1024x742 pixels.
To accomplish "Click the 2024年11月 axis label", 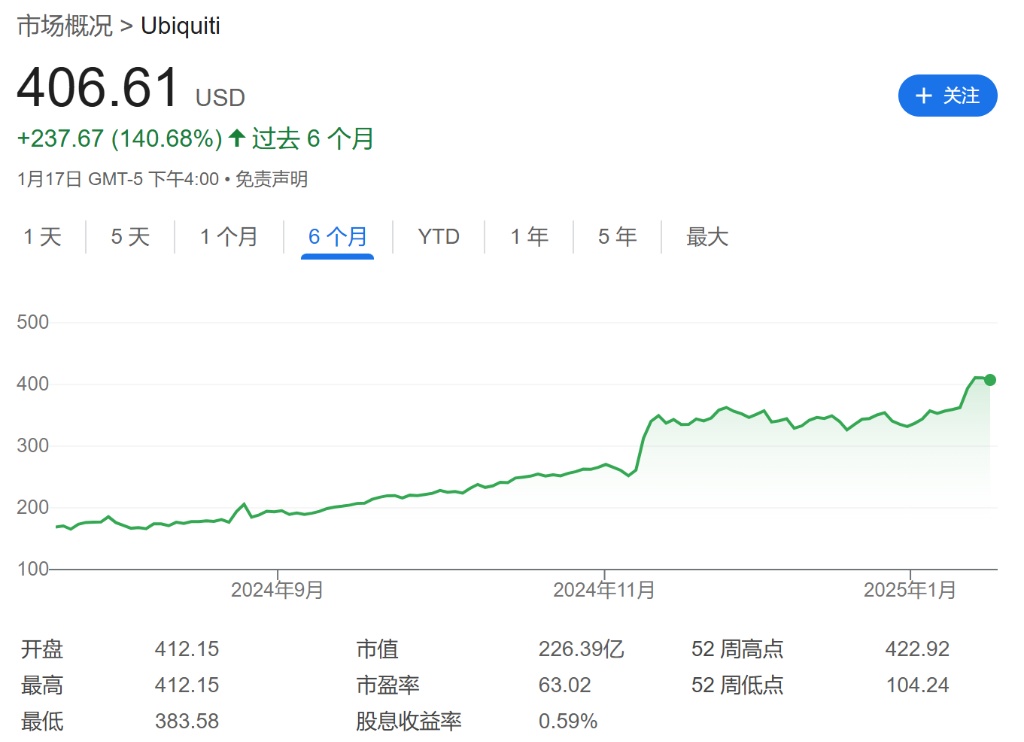I will (604, 591).
